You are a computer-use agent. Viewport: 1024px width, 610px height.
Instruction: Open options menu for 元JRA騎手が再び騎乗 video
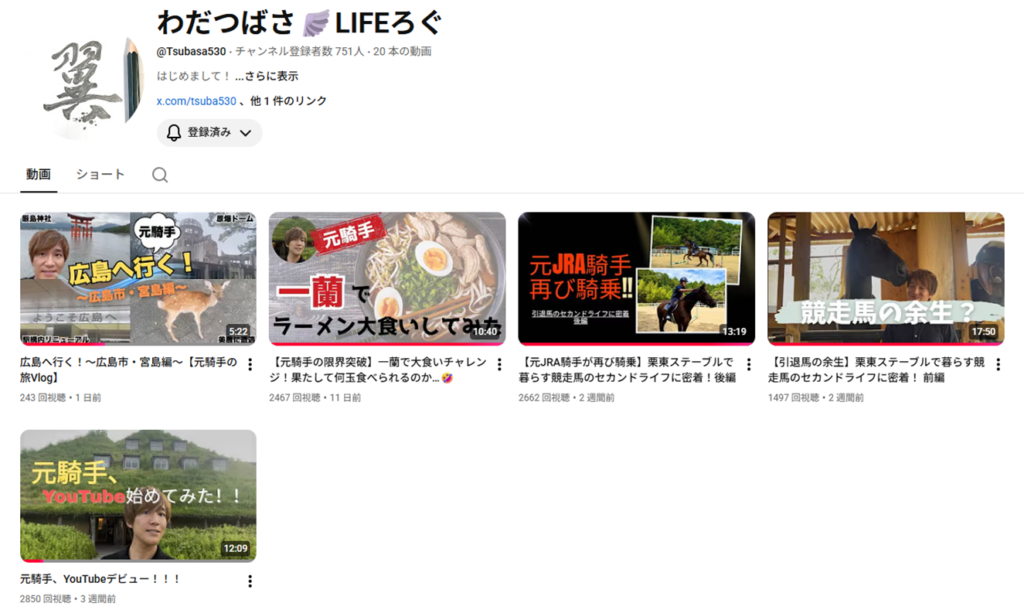click(748, 365)
